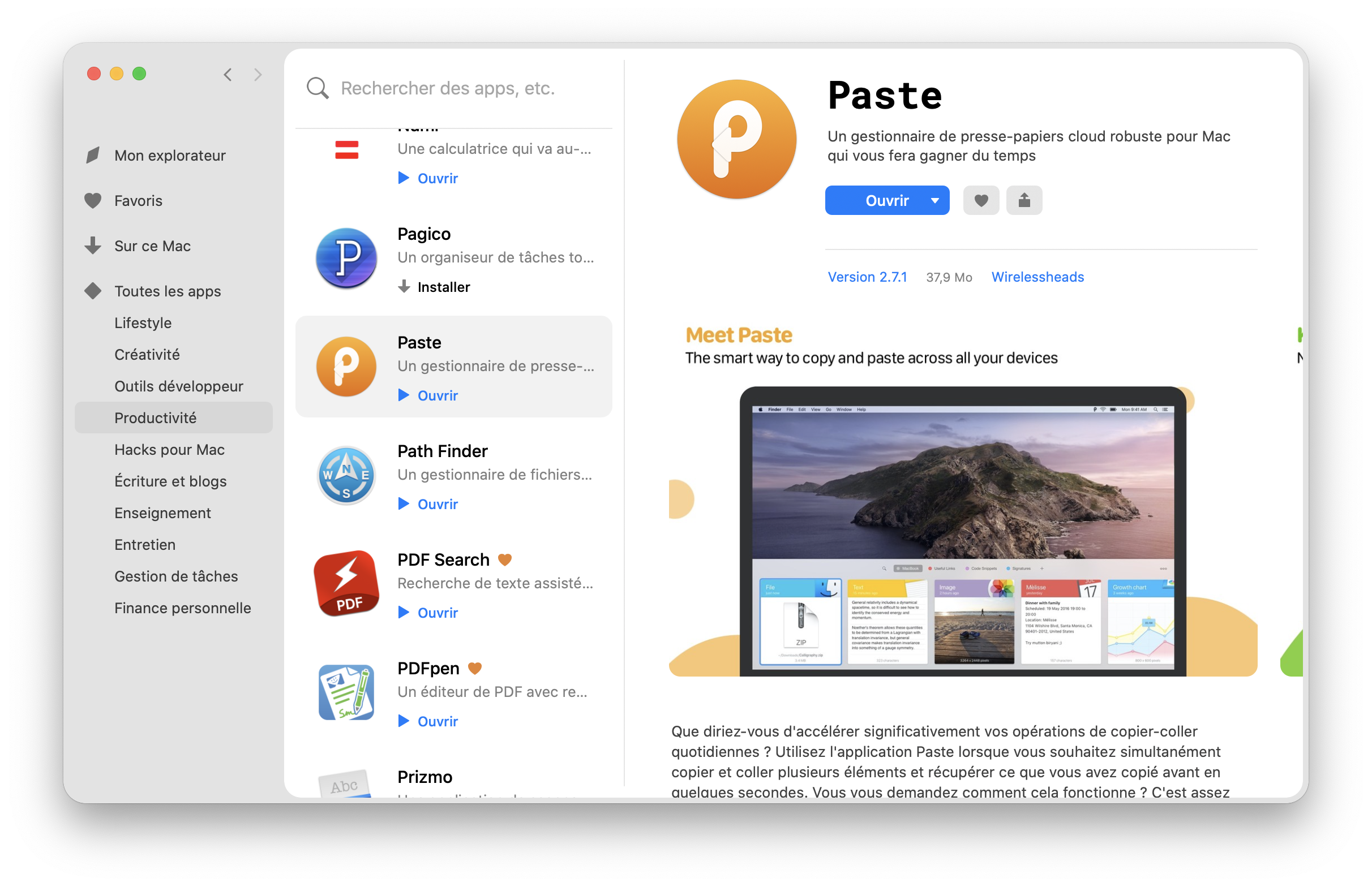
Task: Click the large Paste title in detail pane
Action: pos(885,94)
